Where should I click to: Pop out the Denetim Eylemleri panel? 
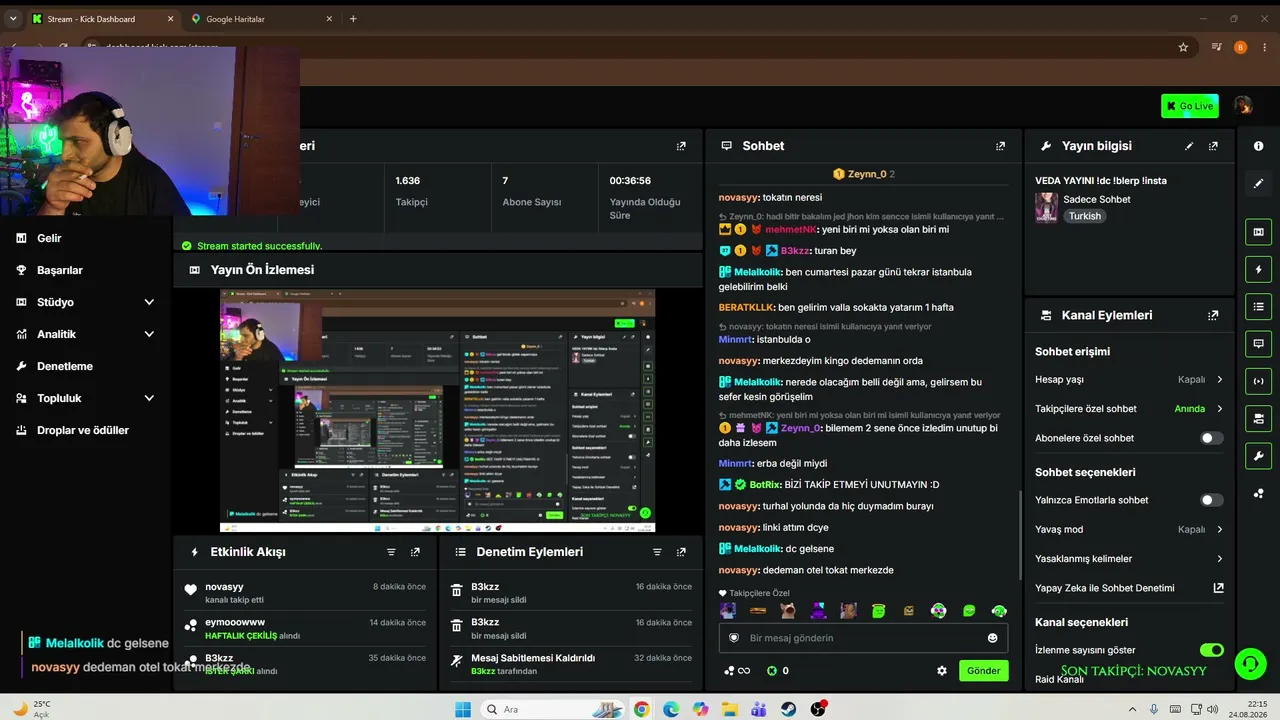pos(681,552)
